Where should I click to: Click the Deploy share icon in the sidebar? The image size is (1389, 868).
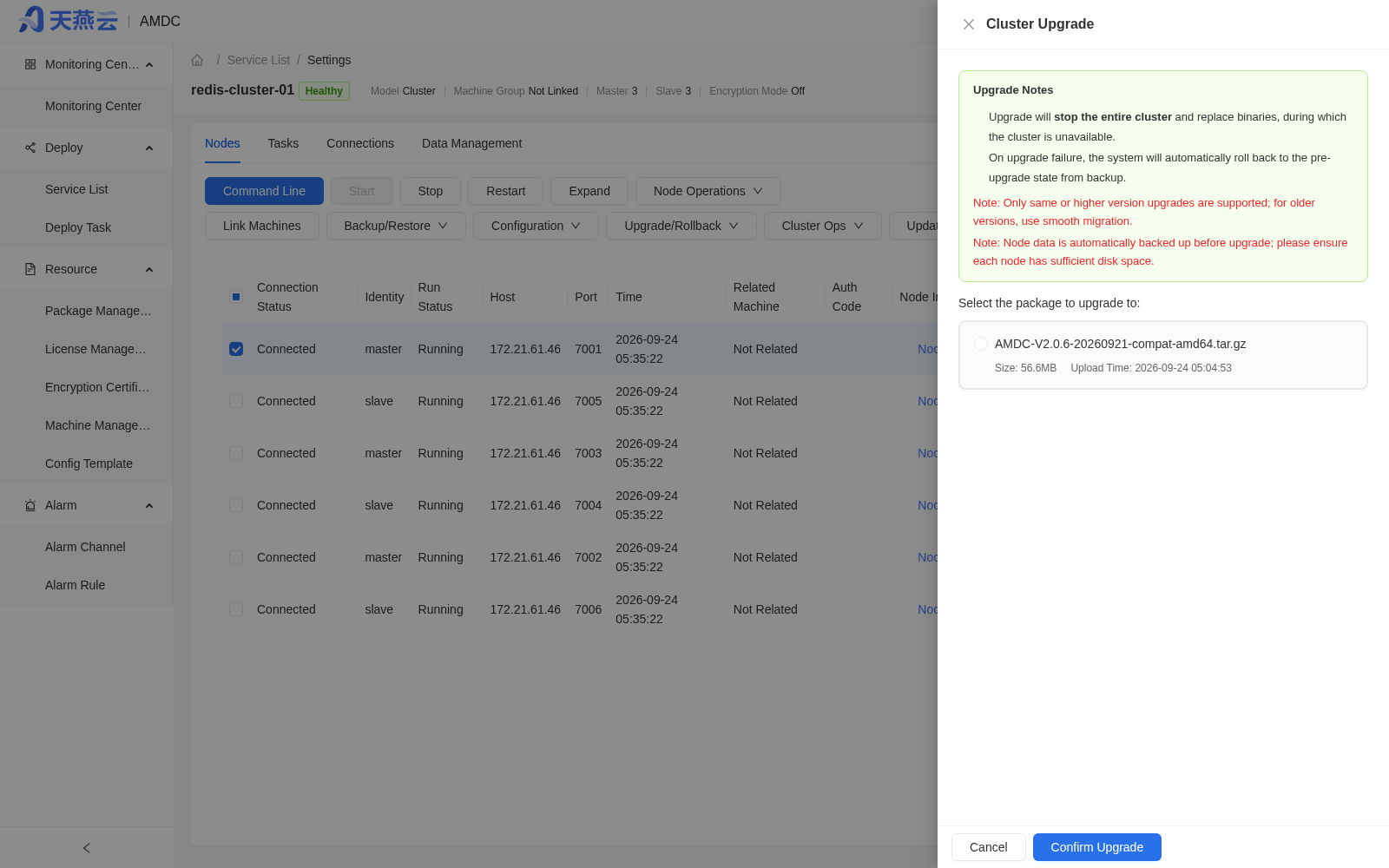tap(30, 148)
